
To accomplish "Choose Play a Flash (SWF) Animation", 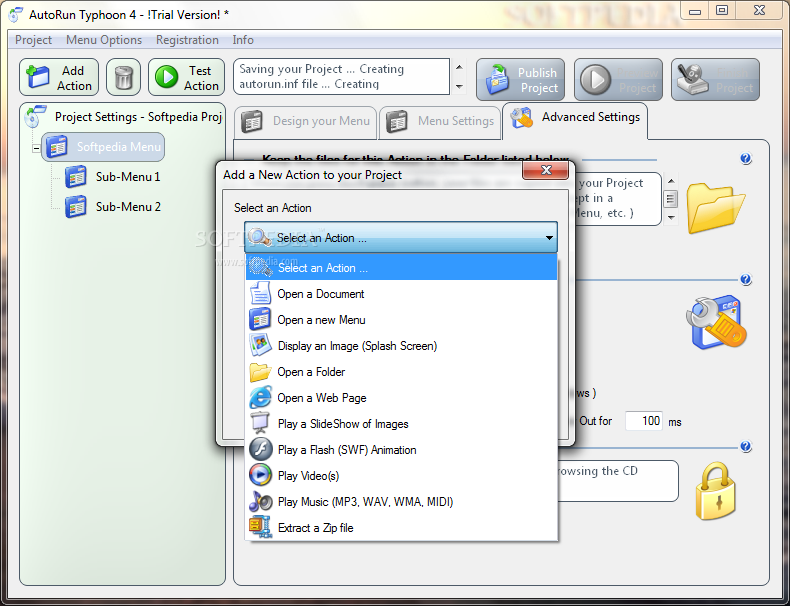I will click(402, 450).
